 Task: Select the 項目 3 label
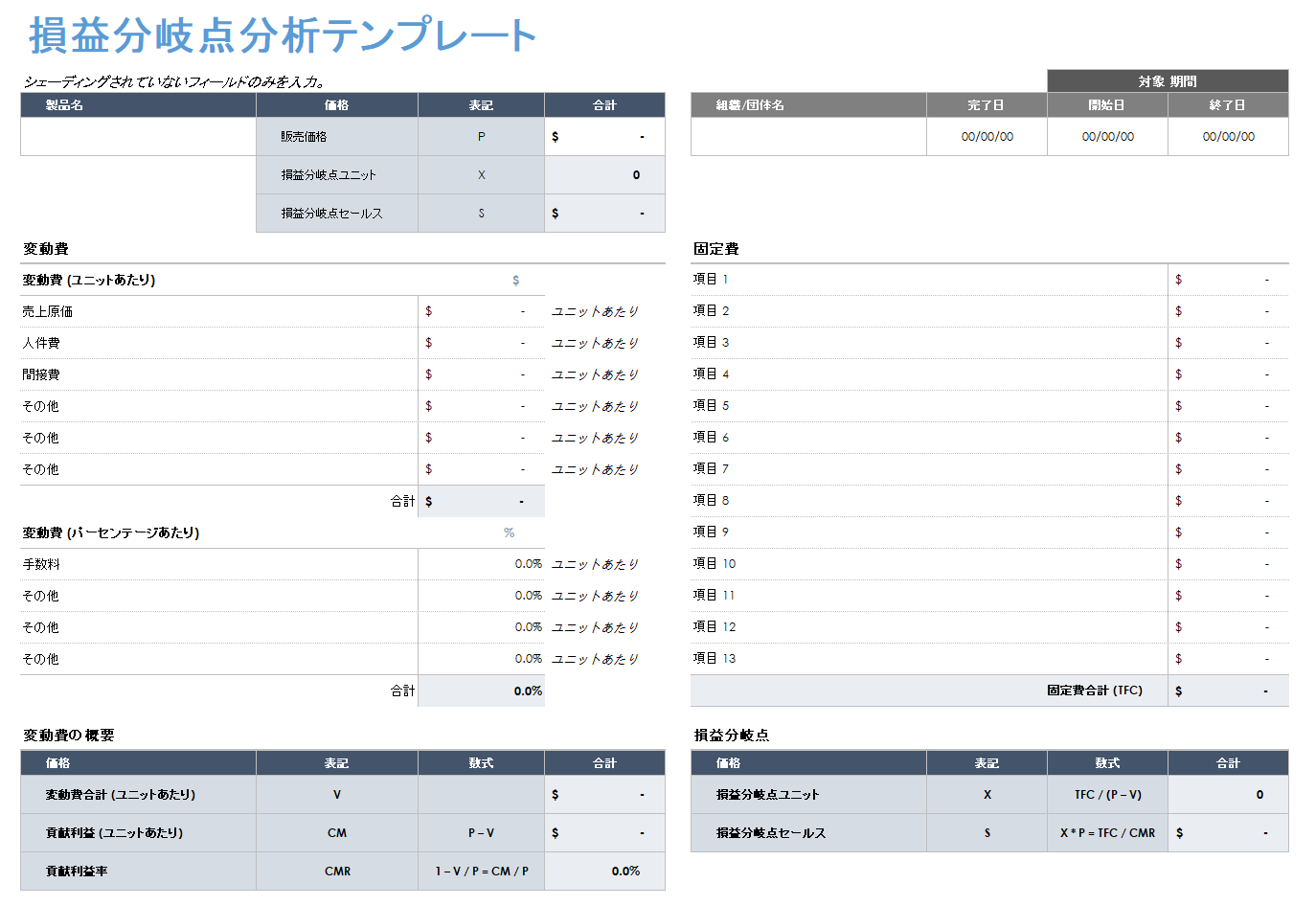click(711, 342)
